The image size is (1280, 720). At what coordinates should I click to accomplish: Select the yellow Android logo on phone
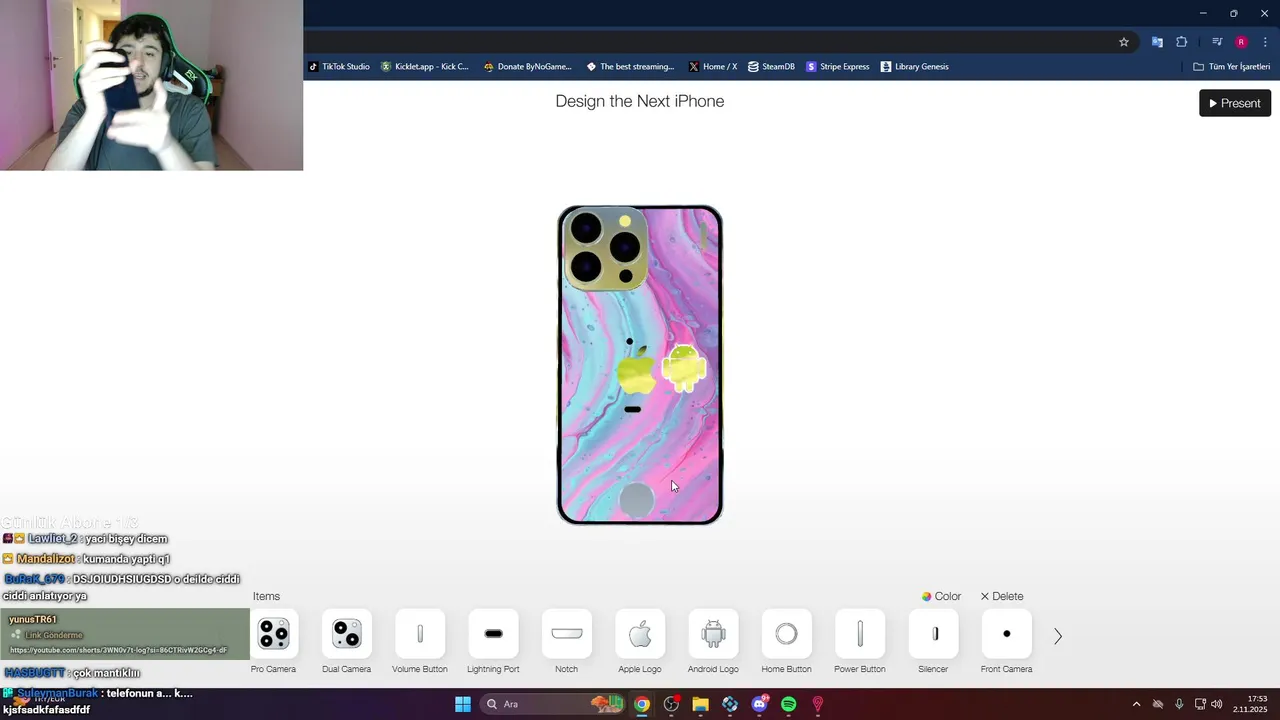684,367
